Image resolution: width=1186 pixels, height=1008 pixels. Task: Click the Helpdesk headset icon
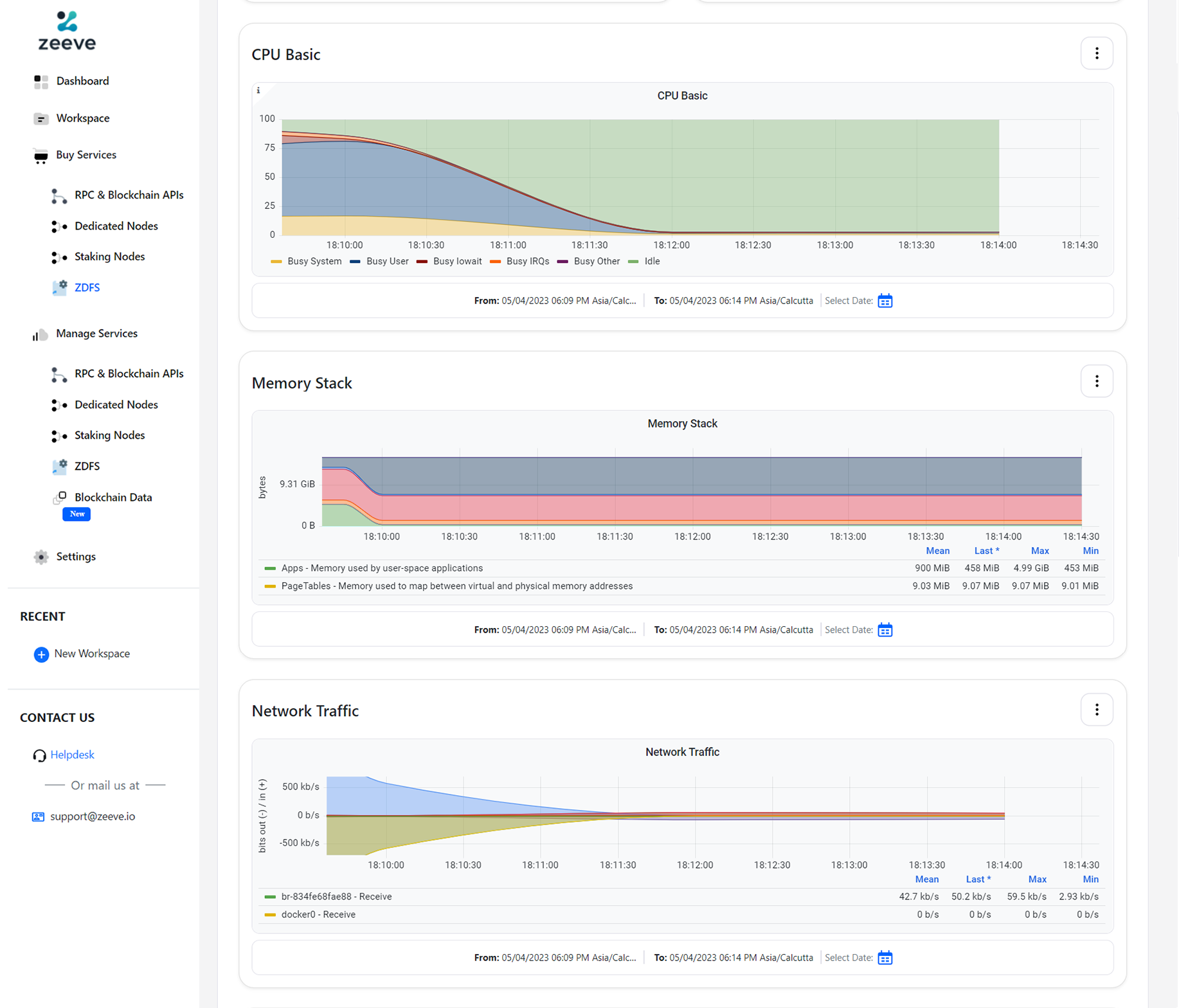pyautogui.click(x=39, y=755)
